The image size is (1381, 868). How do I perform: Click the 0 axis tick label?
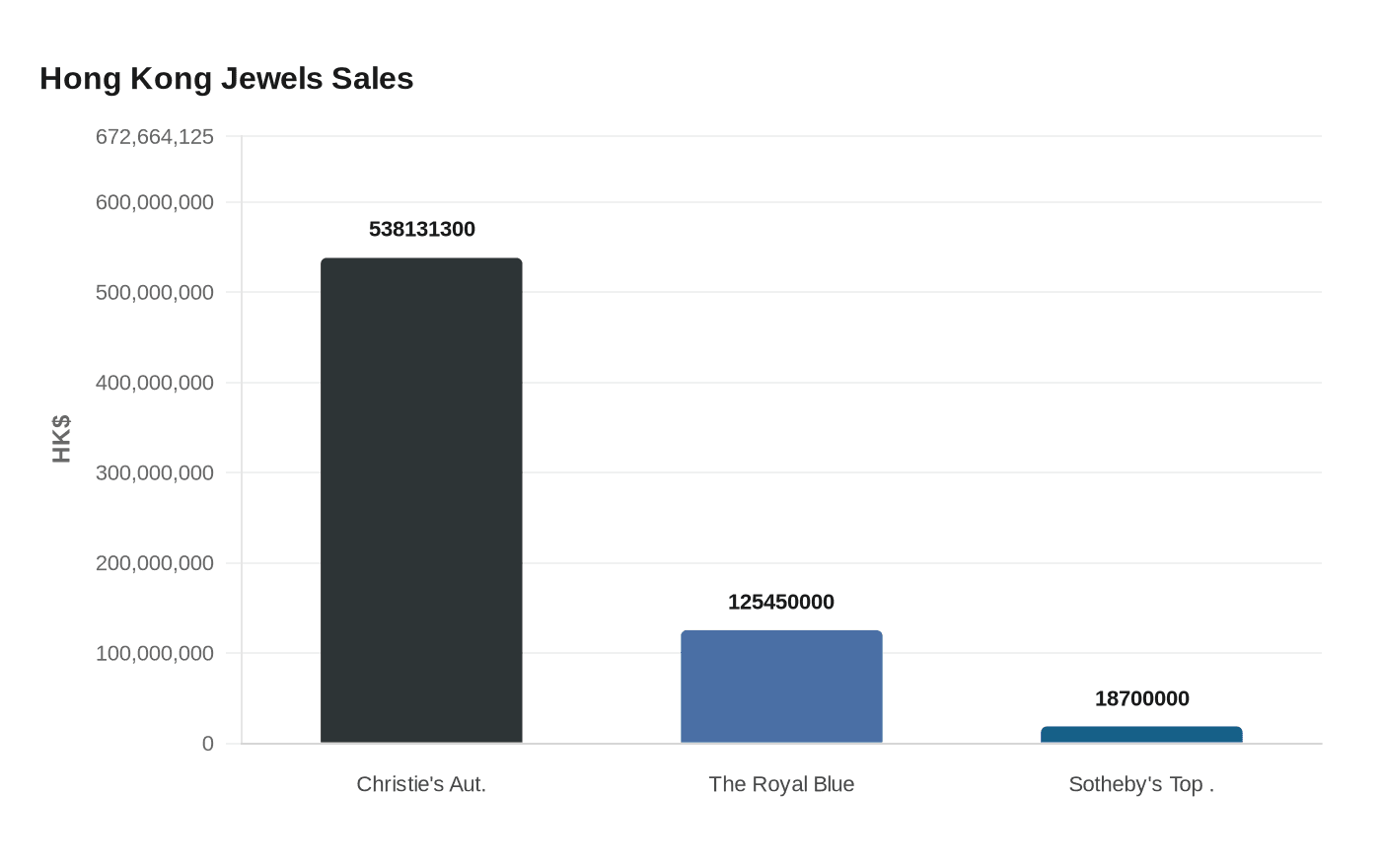[x=208, y=744]
